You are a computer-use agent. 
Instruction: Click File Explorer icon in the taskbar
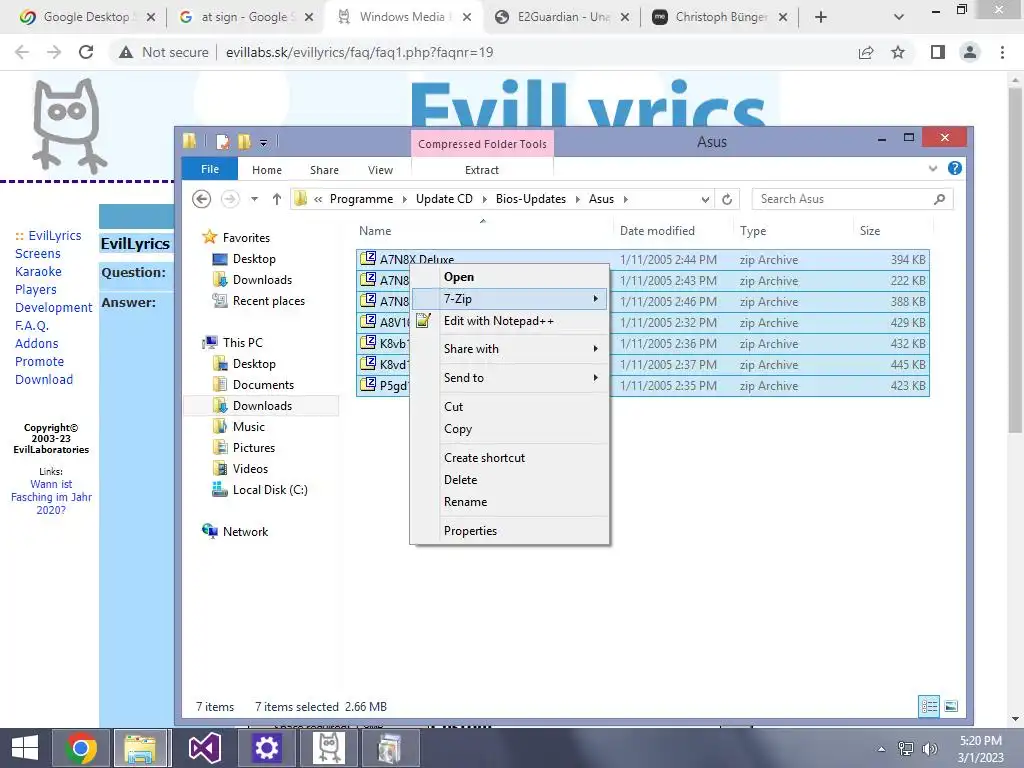tap(141, 748)
